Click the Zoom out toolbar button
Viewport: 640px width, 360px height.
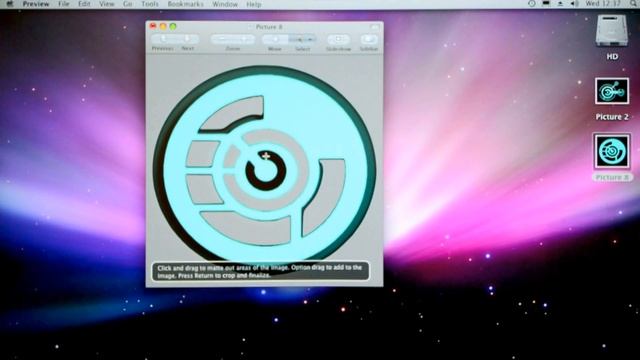coord(222,39)
